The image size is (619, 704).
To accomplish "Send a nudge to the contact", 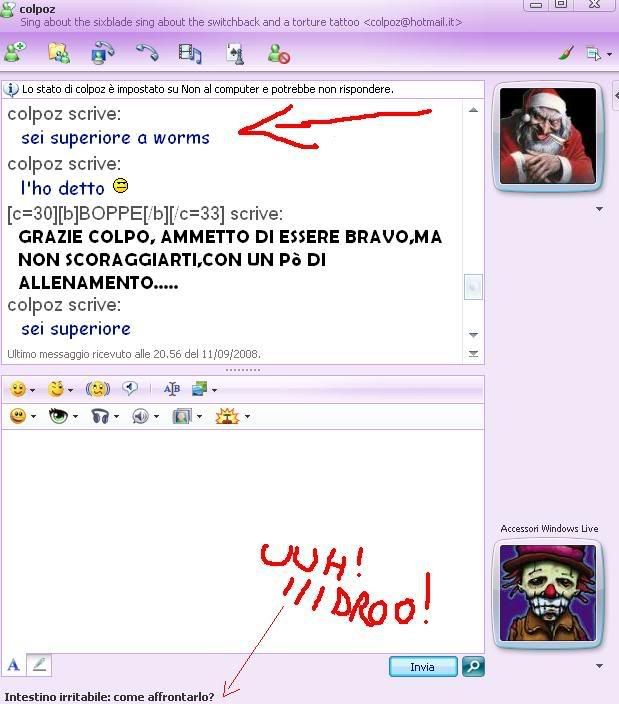I will click(x=97, y=389).
